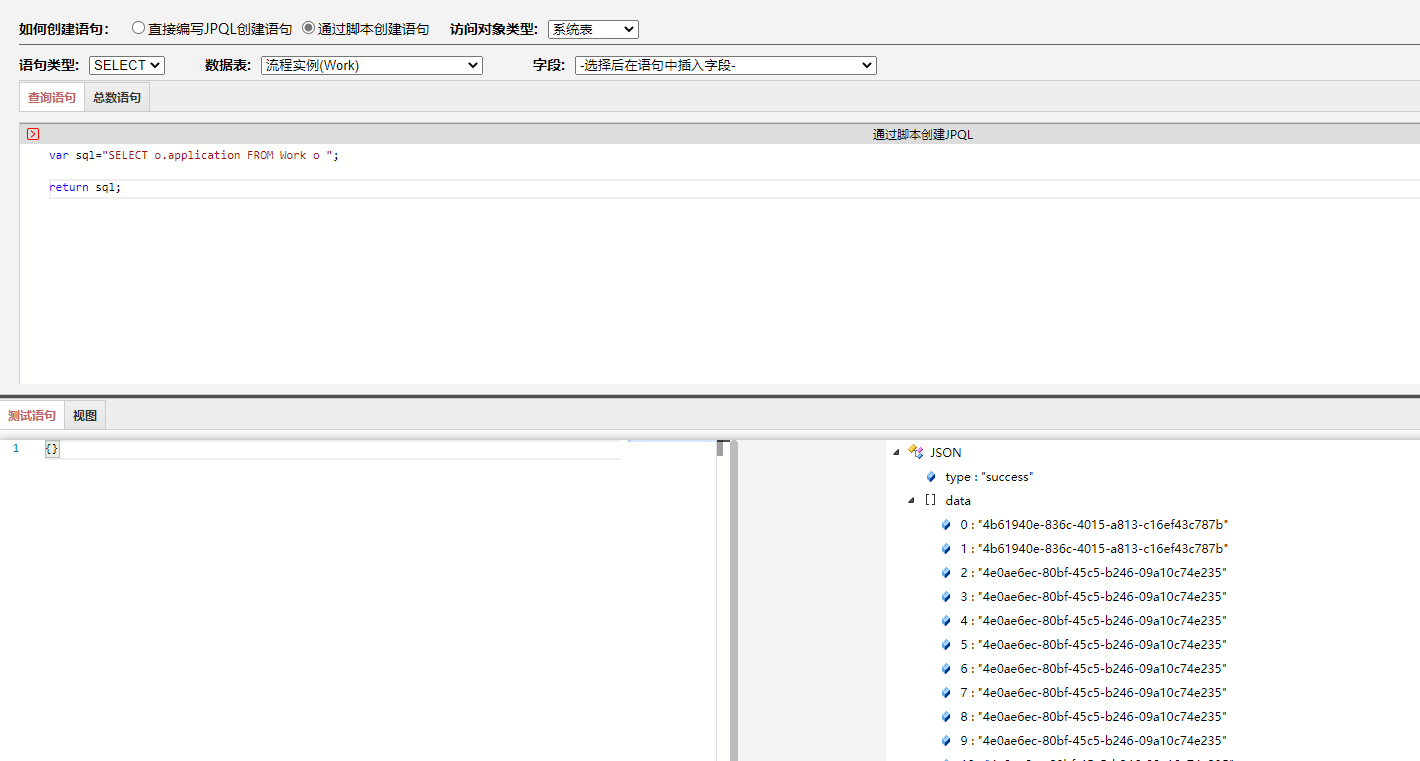This screenshot has height=761, width=1420.
Task: Click the blue icon of data item 0
Action: (946, 525)
